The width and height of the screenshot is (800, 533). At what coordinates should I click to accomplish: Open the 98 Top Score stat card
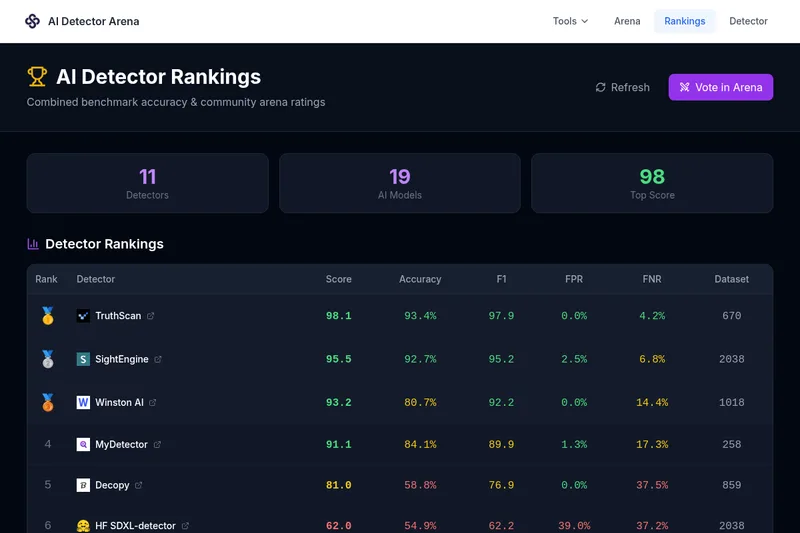(652, 183)
